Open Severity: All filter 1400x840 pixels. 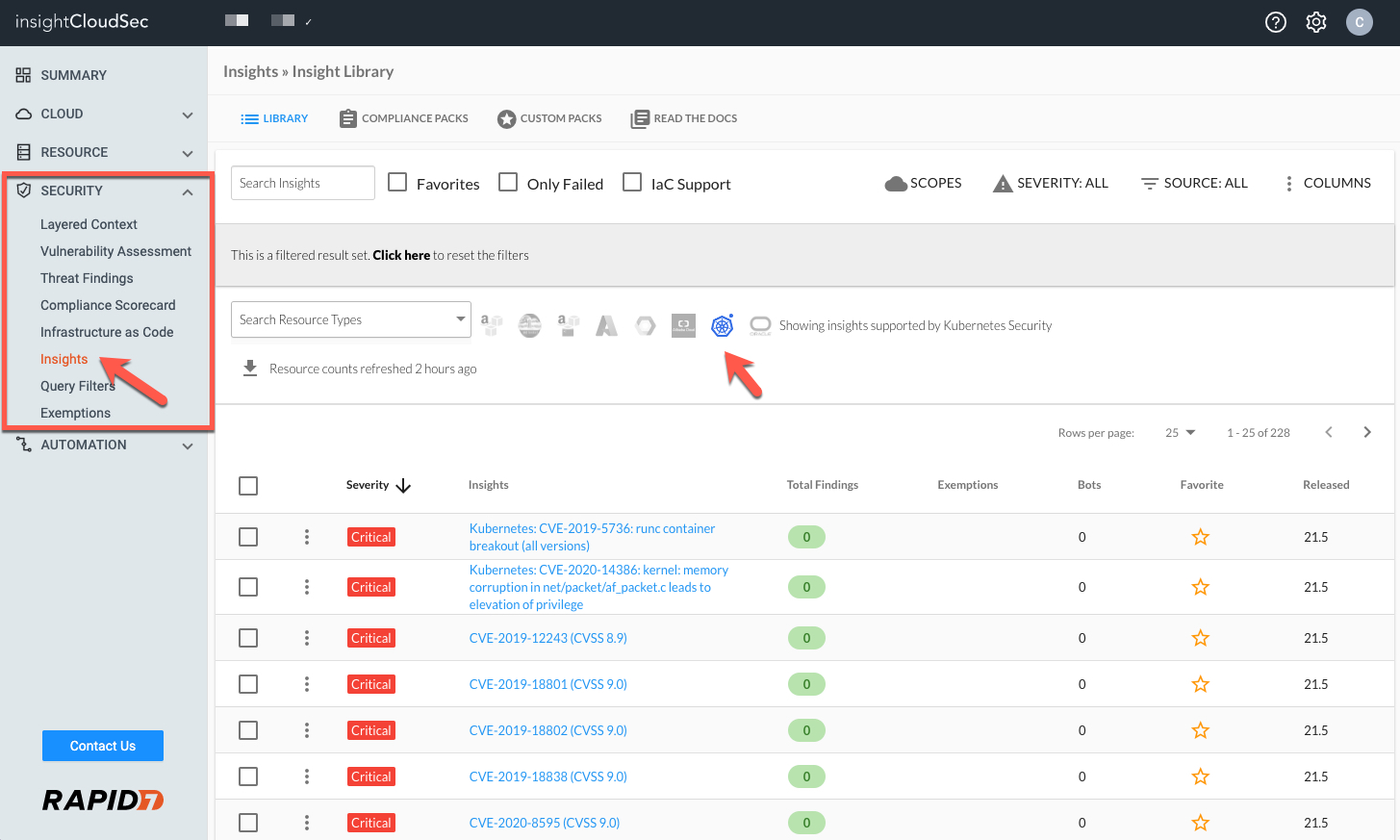point(1051,183)
